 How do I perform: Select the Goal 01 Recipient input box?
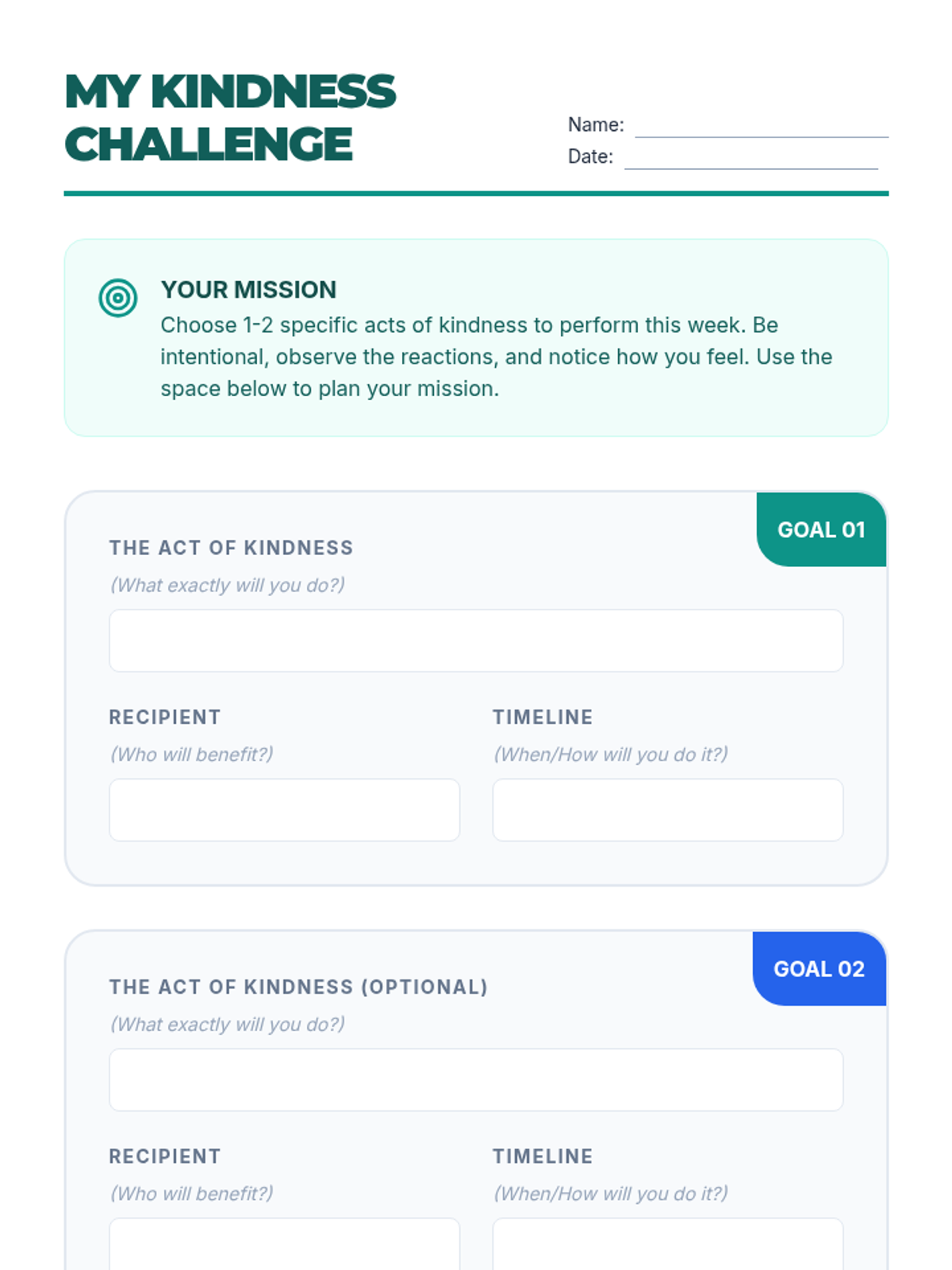(x=284, y=810)
